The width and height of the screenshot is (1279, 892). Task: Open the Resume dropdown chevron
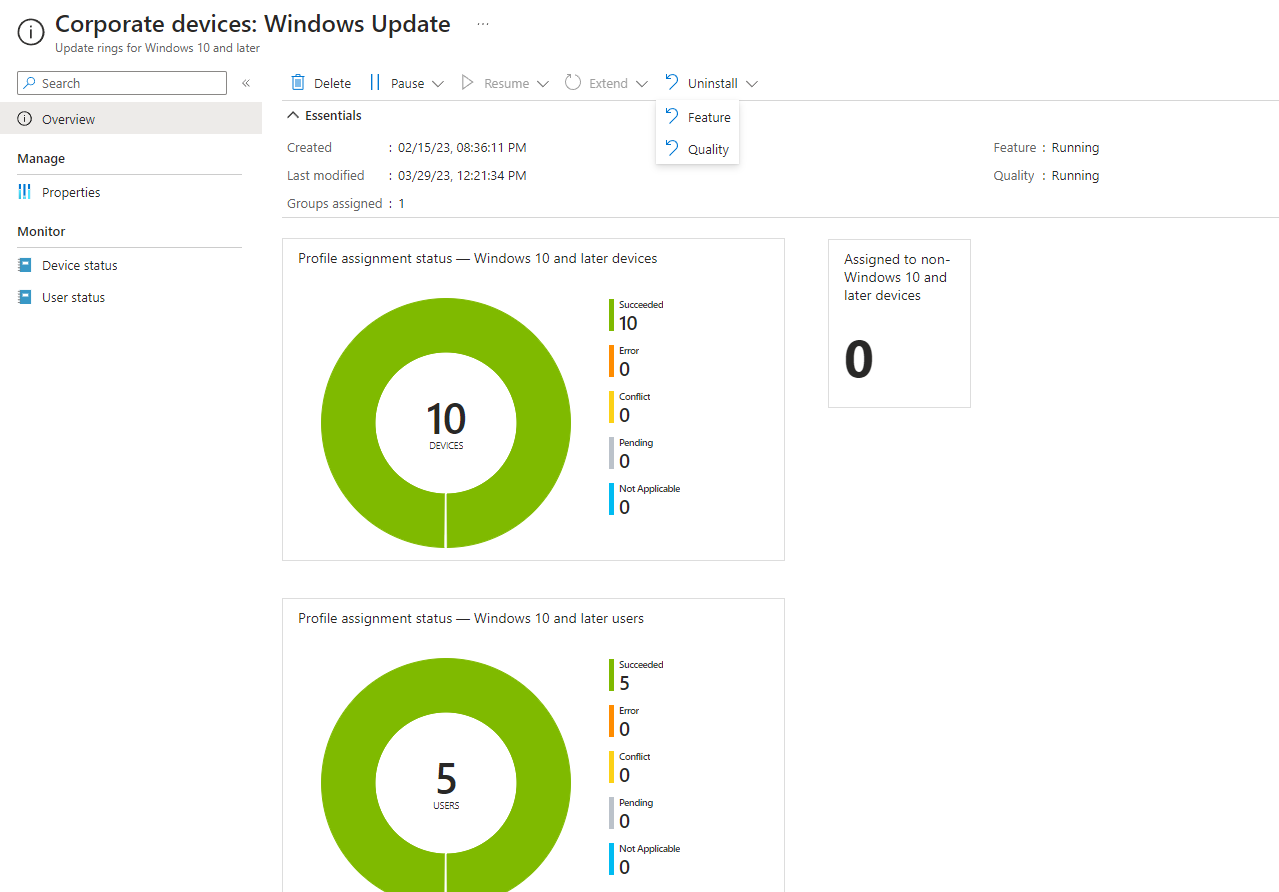point(543,84)
